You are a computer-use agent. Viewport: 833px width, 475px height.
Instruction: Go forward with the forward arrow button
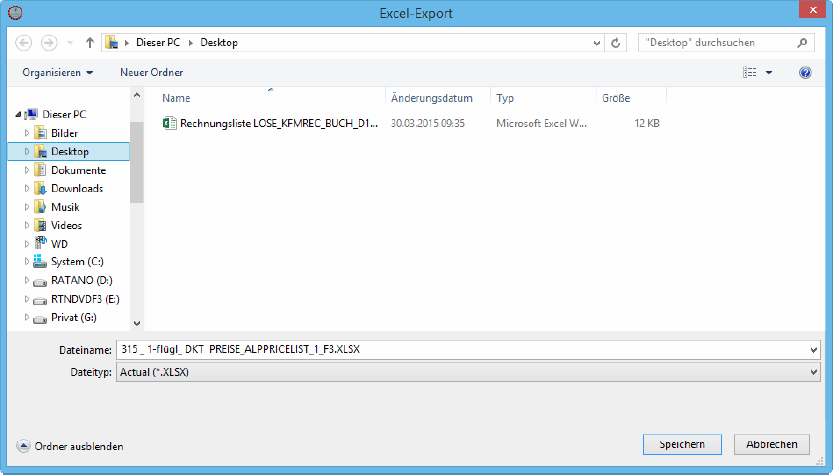[49, 43]
